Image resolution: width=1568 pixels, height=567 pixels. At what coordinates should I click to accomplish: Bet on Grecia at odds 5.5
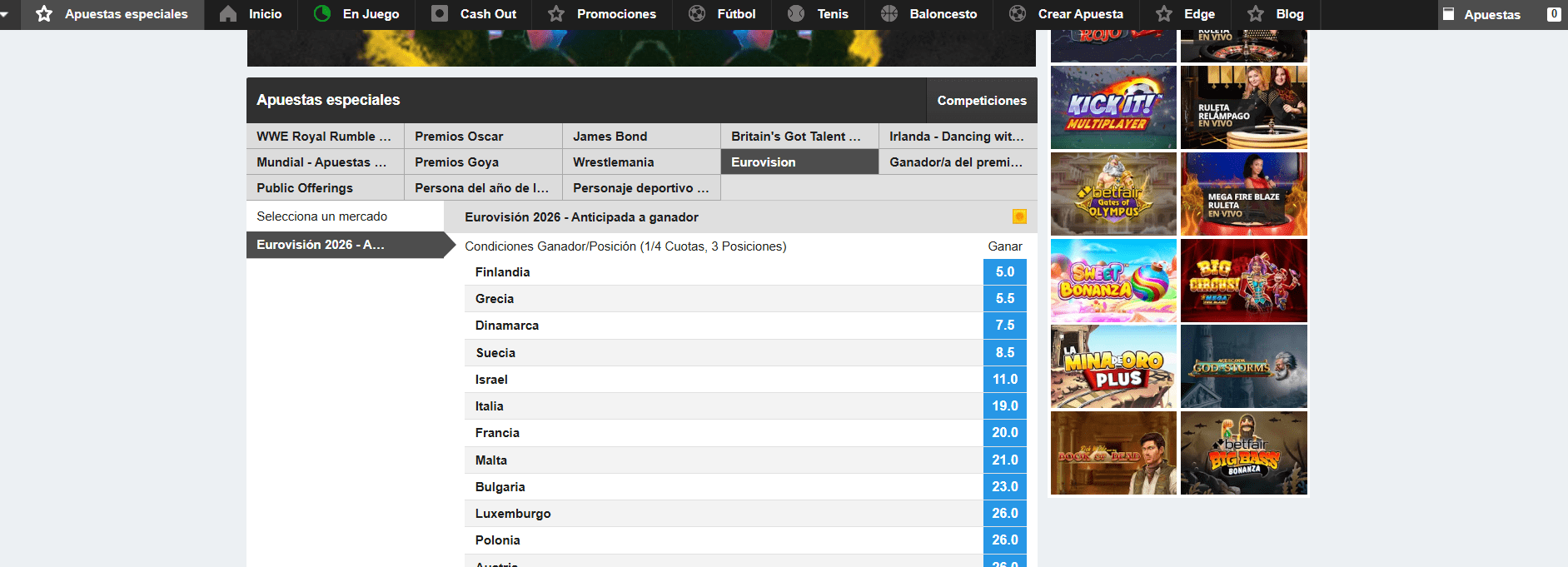coord(1005,299)
